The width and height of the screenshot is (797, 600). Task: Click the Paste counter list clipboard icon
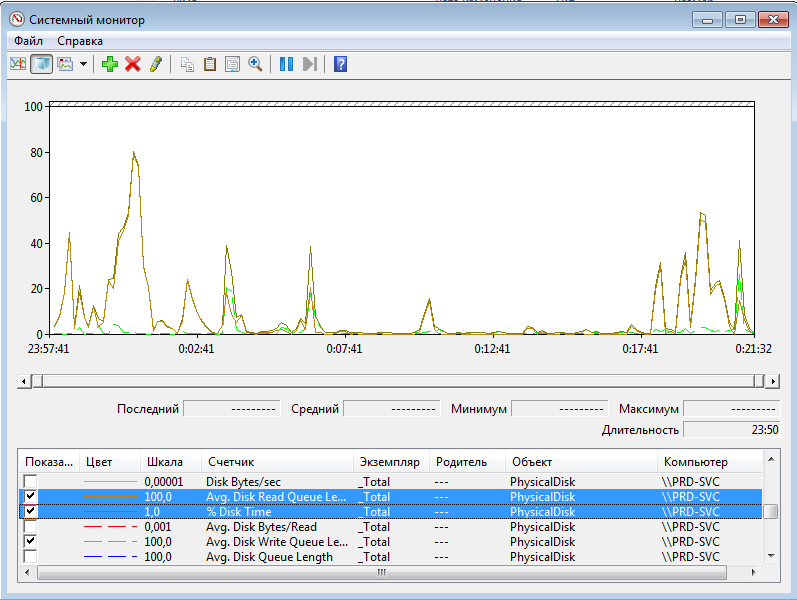[x=210, y=64]
